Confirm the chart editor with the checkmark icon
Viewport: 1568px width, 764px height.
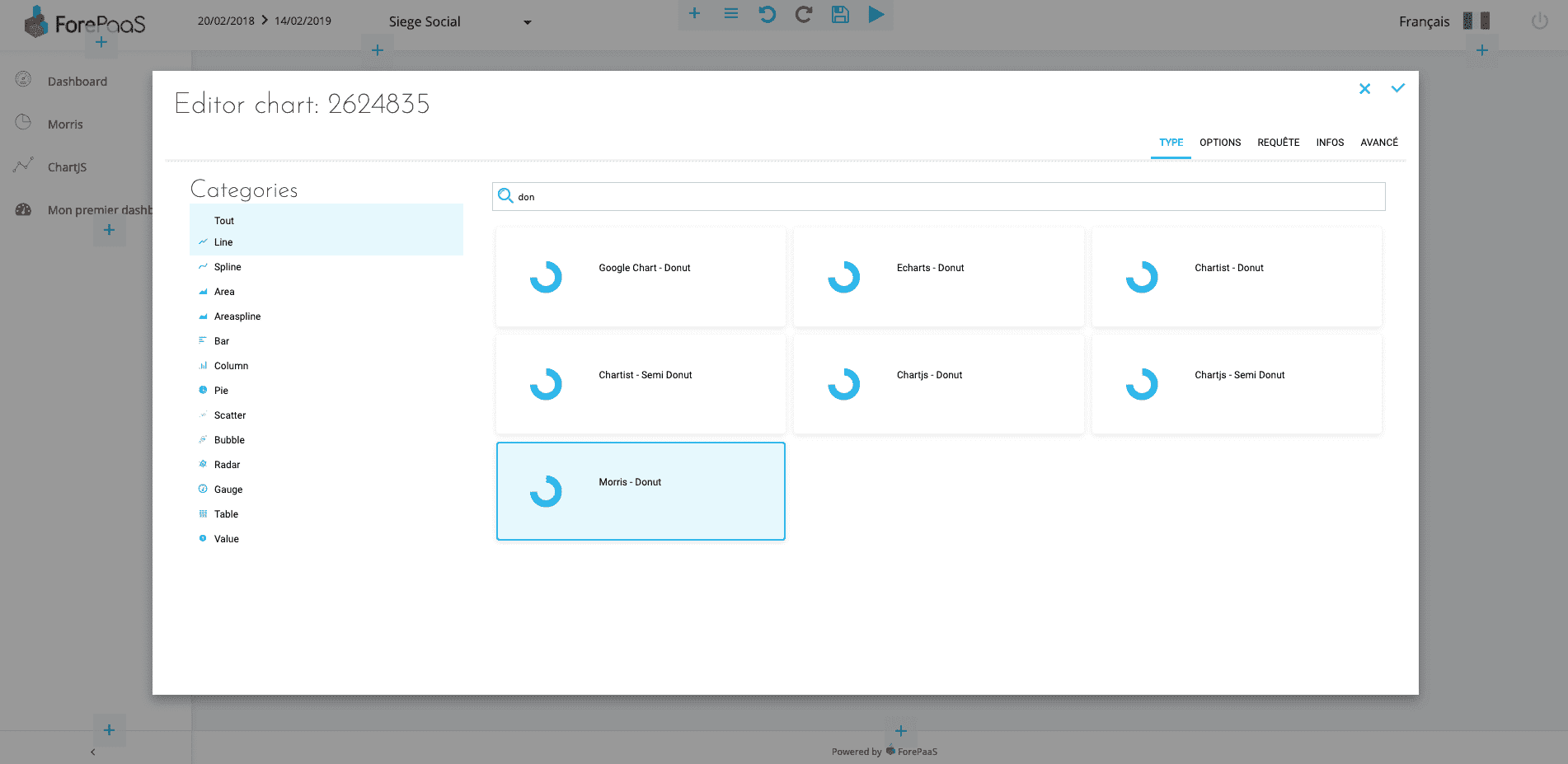coord(1398,88)
